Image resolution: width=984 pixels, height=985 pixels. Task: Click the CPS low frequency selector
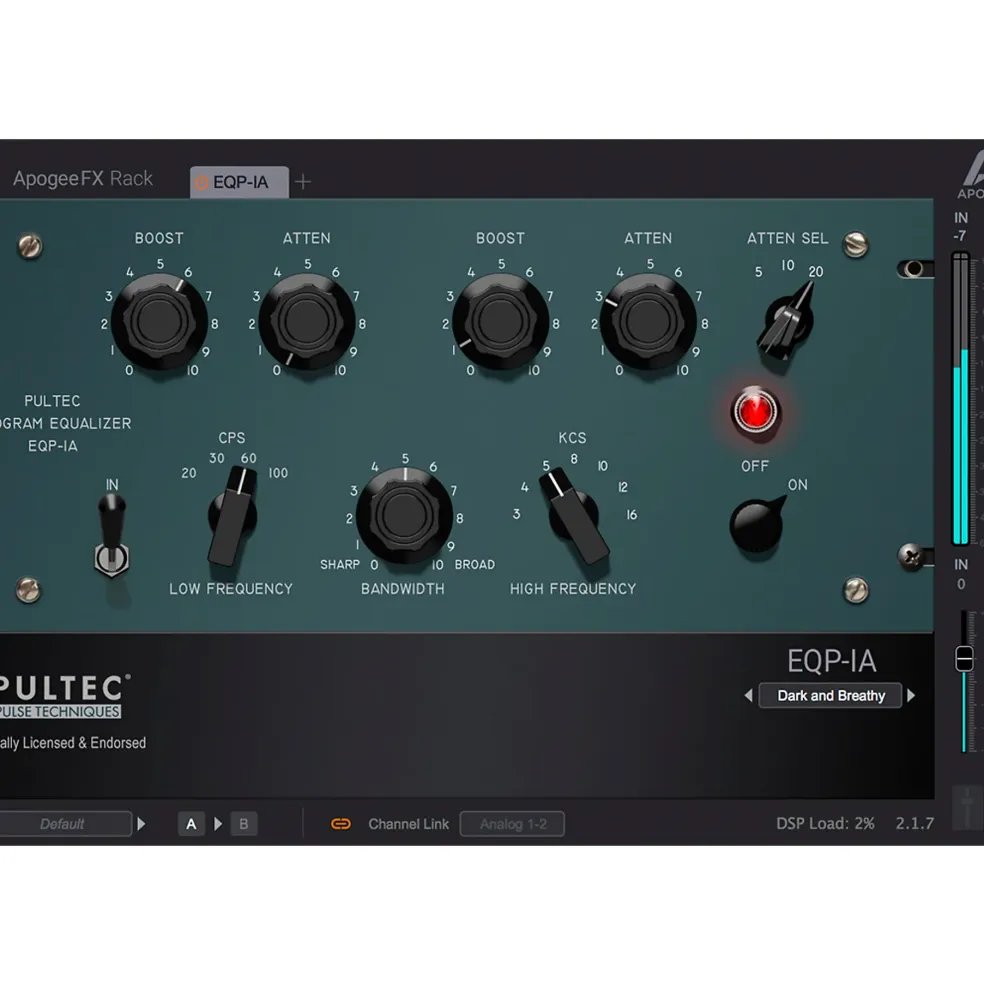point(232,516)
